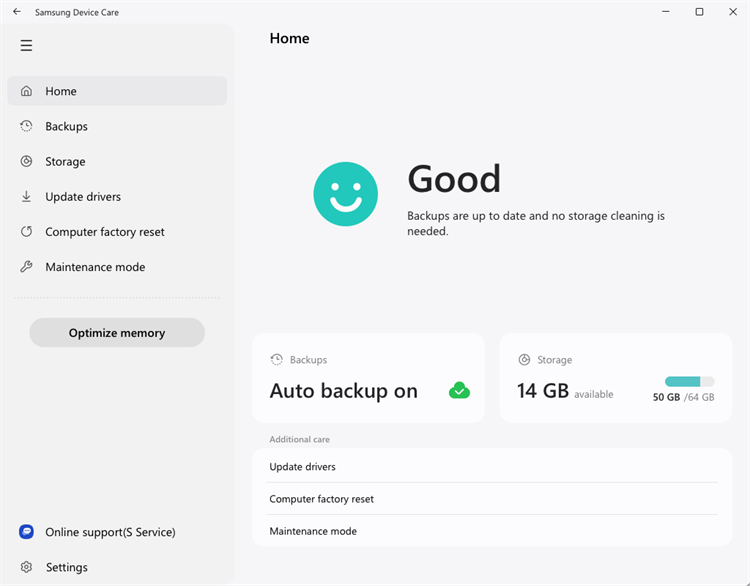Screen dimensions: 750x586
Task: Go back using the title bar arrow
Action: (17, 11)
